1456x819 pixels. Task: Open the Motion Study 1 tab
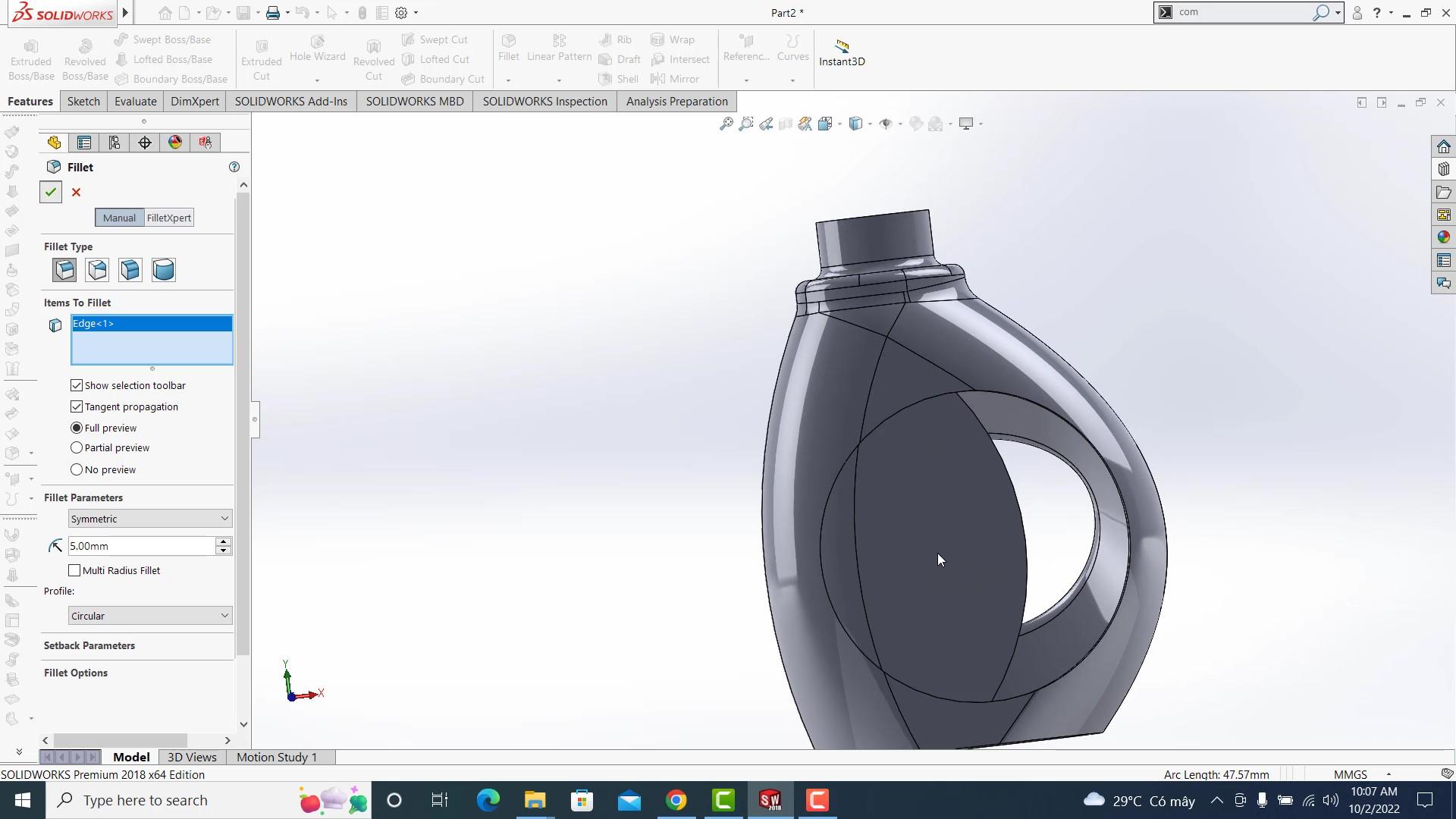click(277, 757)
